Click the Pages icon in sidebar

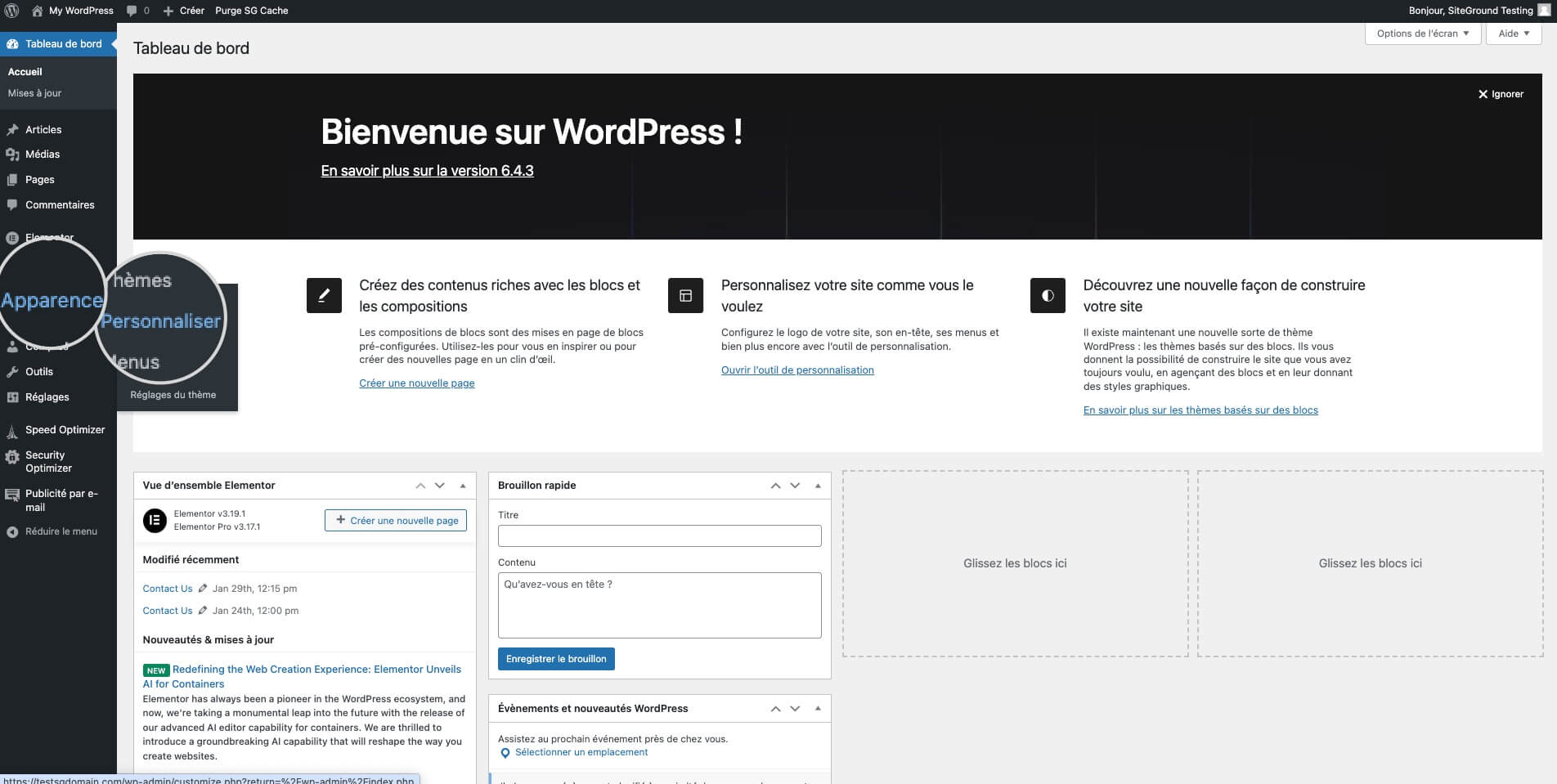click(12, 180)
